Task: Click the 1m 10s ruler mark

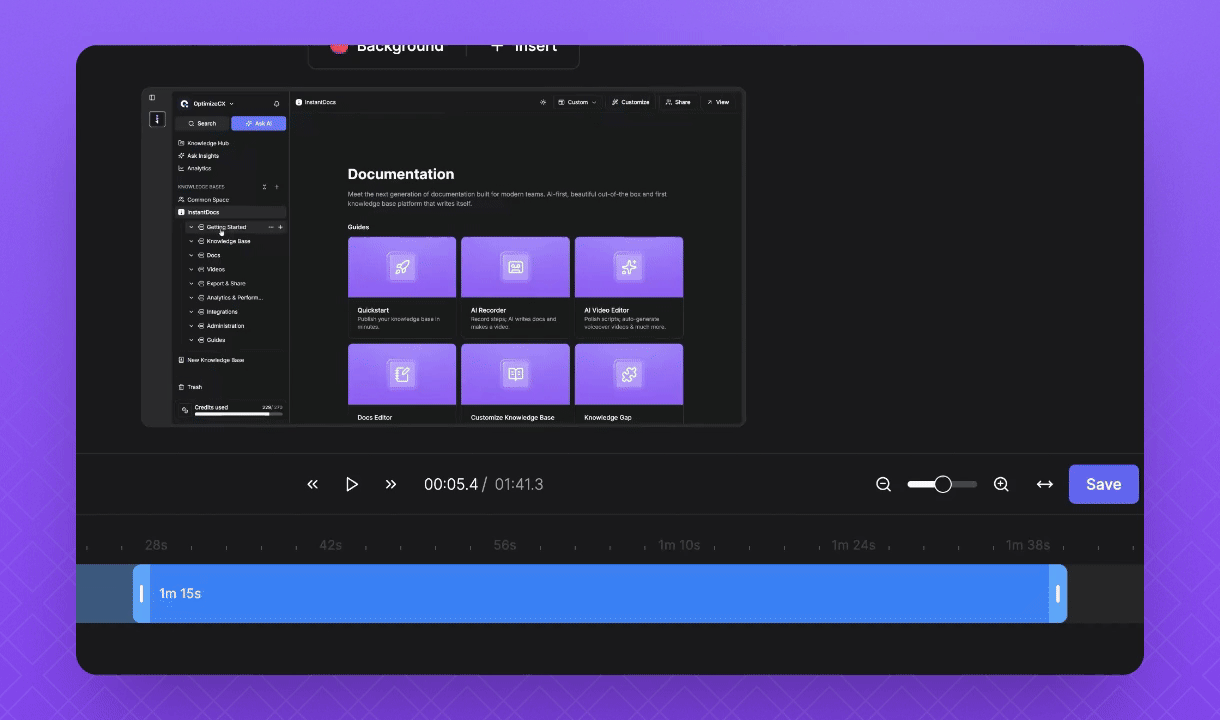Action: point(679,545)
